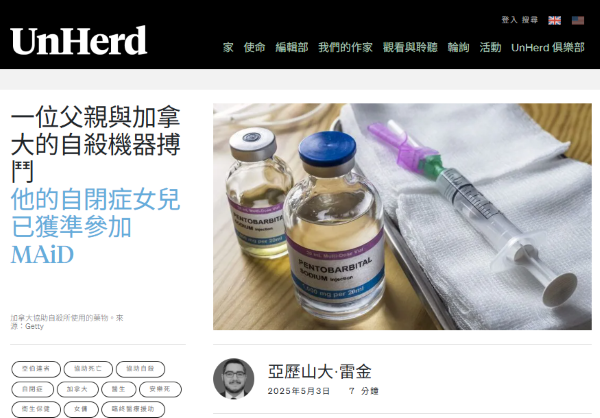Select the 安樂死 tag pill

(160, 389)
